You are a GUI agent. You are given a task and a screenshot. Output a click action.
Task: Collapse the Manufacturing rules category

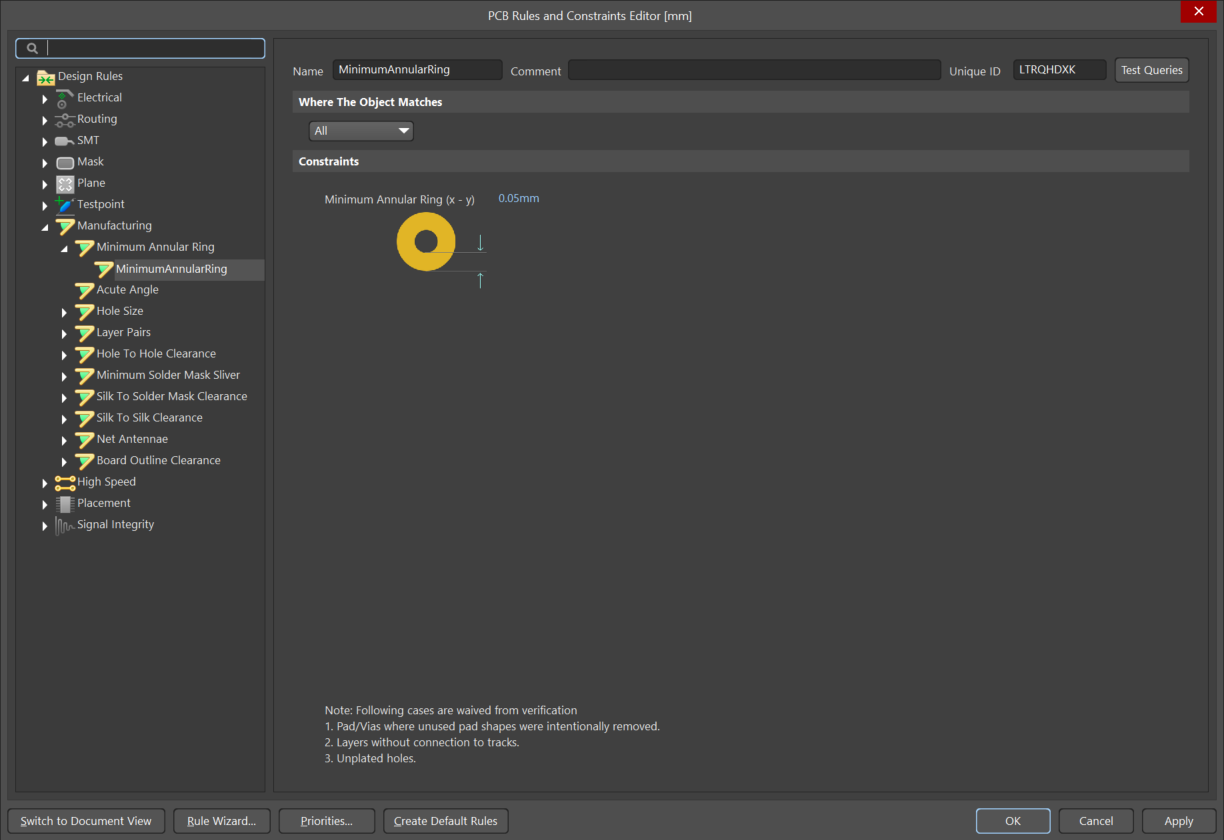[45, 227]
